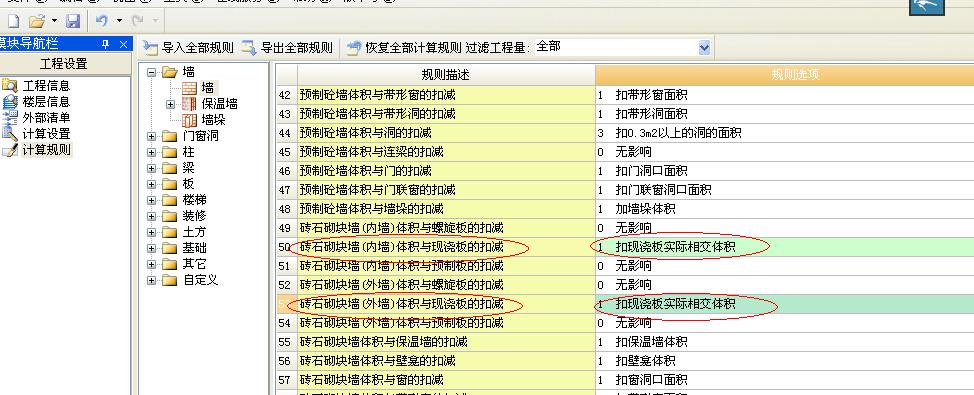The image size is (974, 395).
Task: Open the 过滤工程量 filter dropdown
Action: click(x=704, y=47)
